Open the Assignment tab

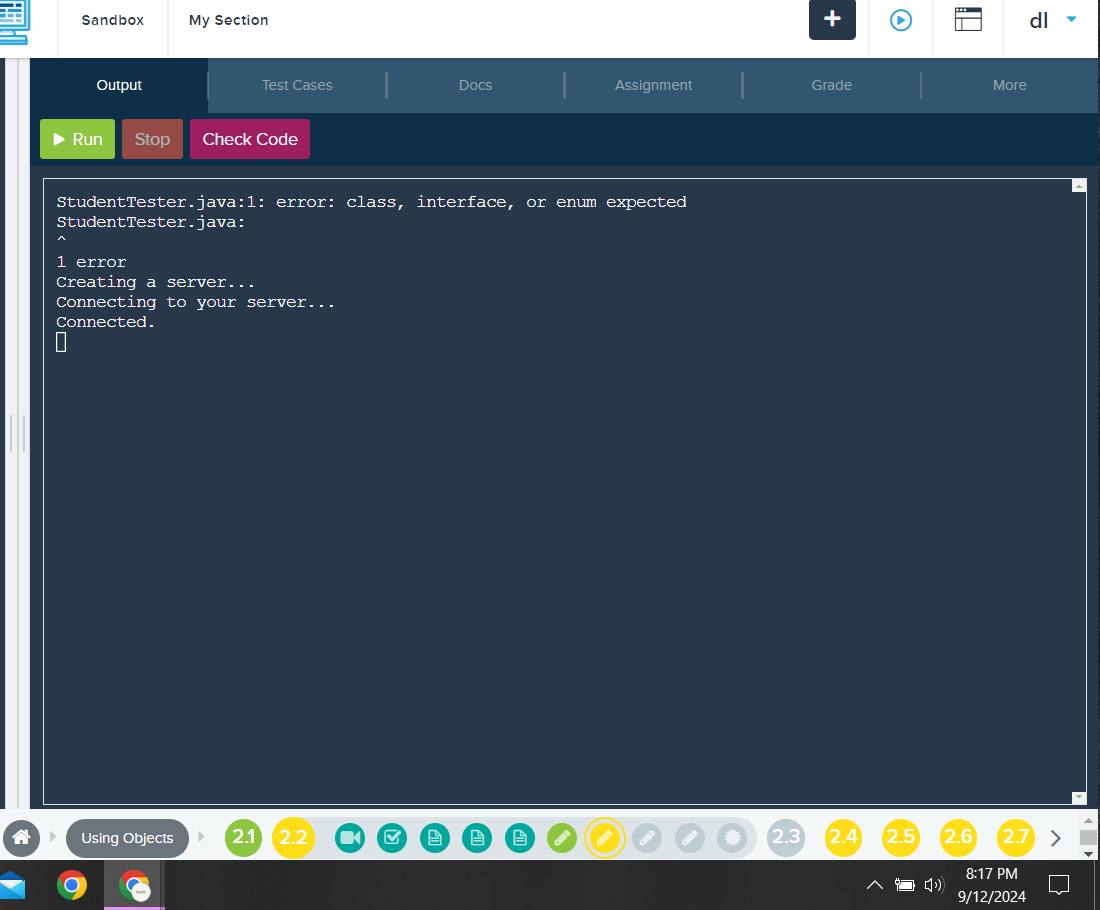653,85
